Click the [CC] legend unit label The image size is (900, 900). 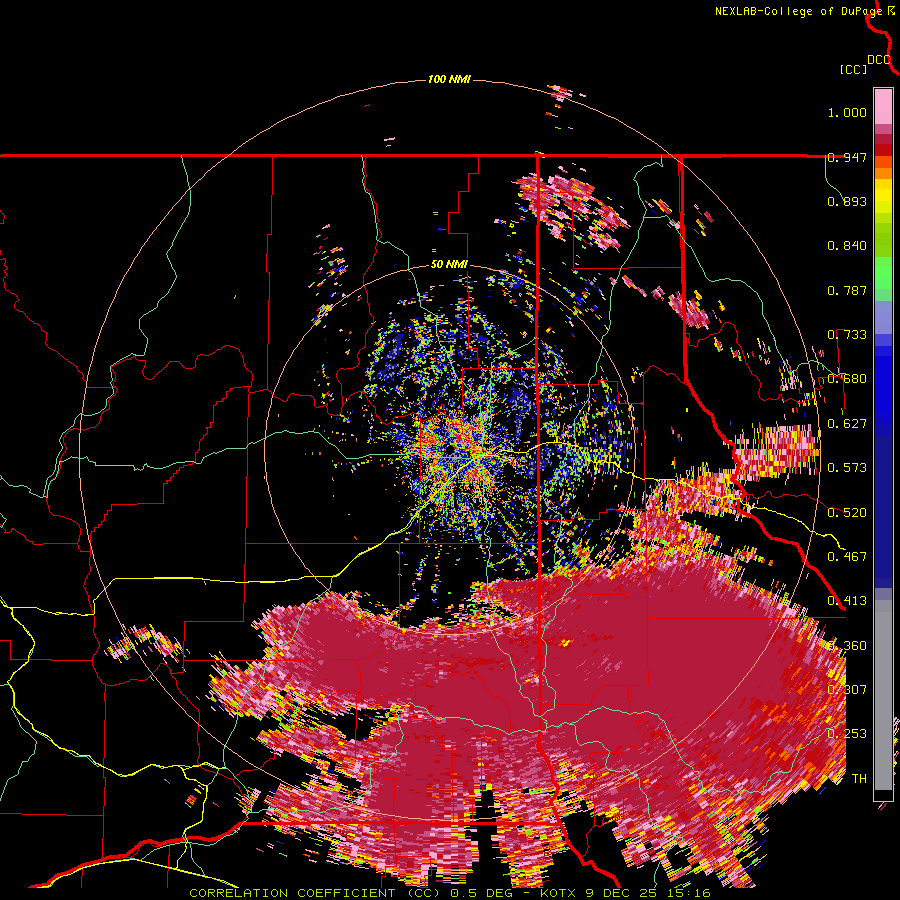[854, 69]
